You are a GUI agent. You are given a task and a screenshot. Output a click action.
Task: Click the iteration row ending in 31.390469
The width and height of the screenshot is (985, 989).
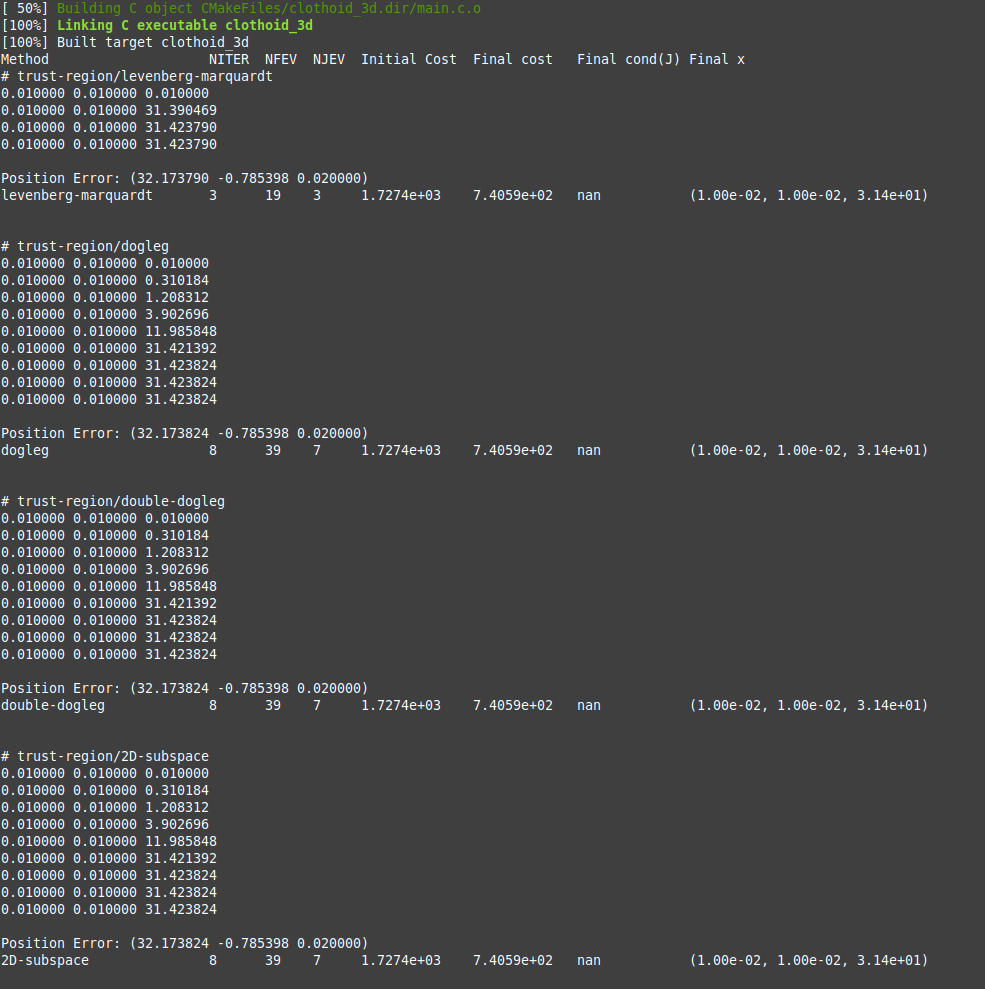[x=109, y=110]
